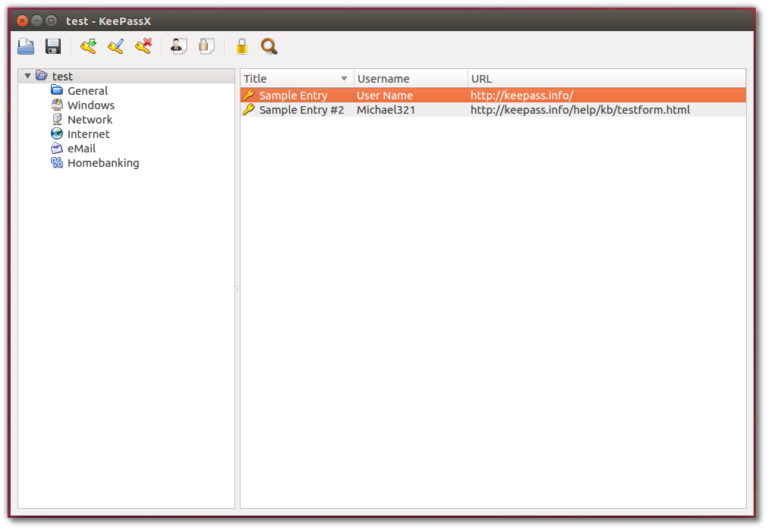Click Network group icon
This screenshot has width=768, height=530.
(x=57, y=119)
